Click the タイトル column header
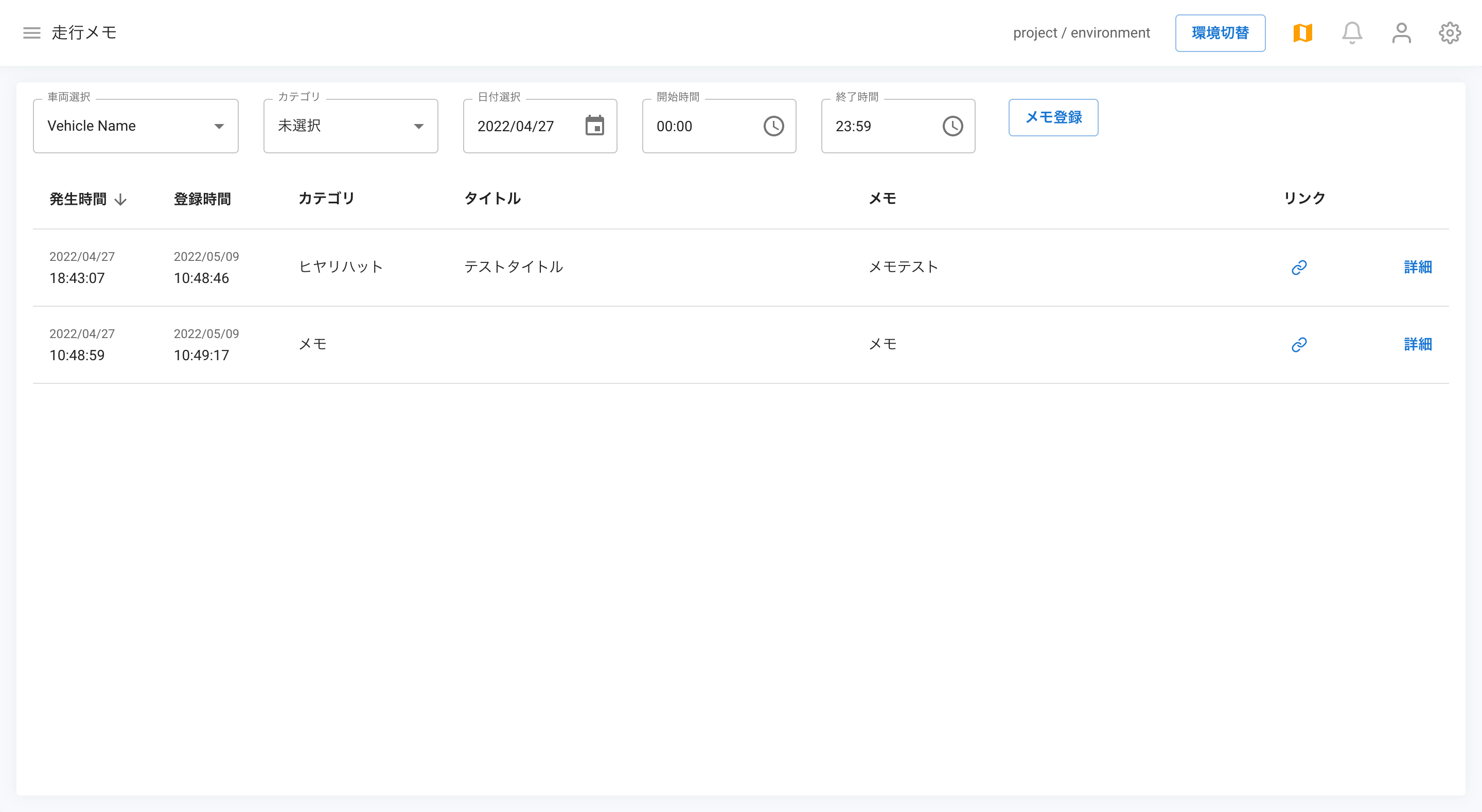Screen dimensions: 1482x812 coord(492,199)
